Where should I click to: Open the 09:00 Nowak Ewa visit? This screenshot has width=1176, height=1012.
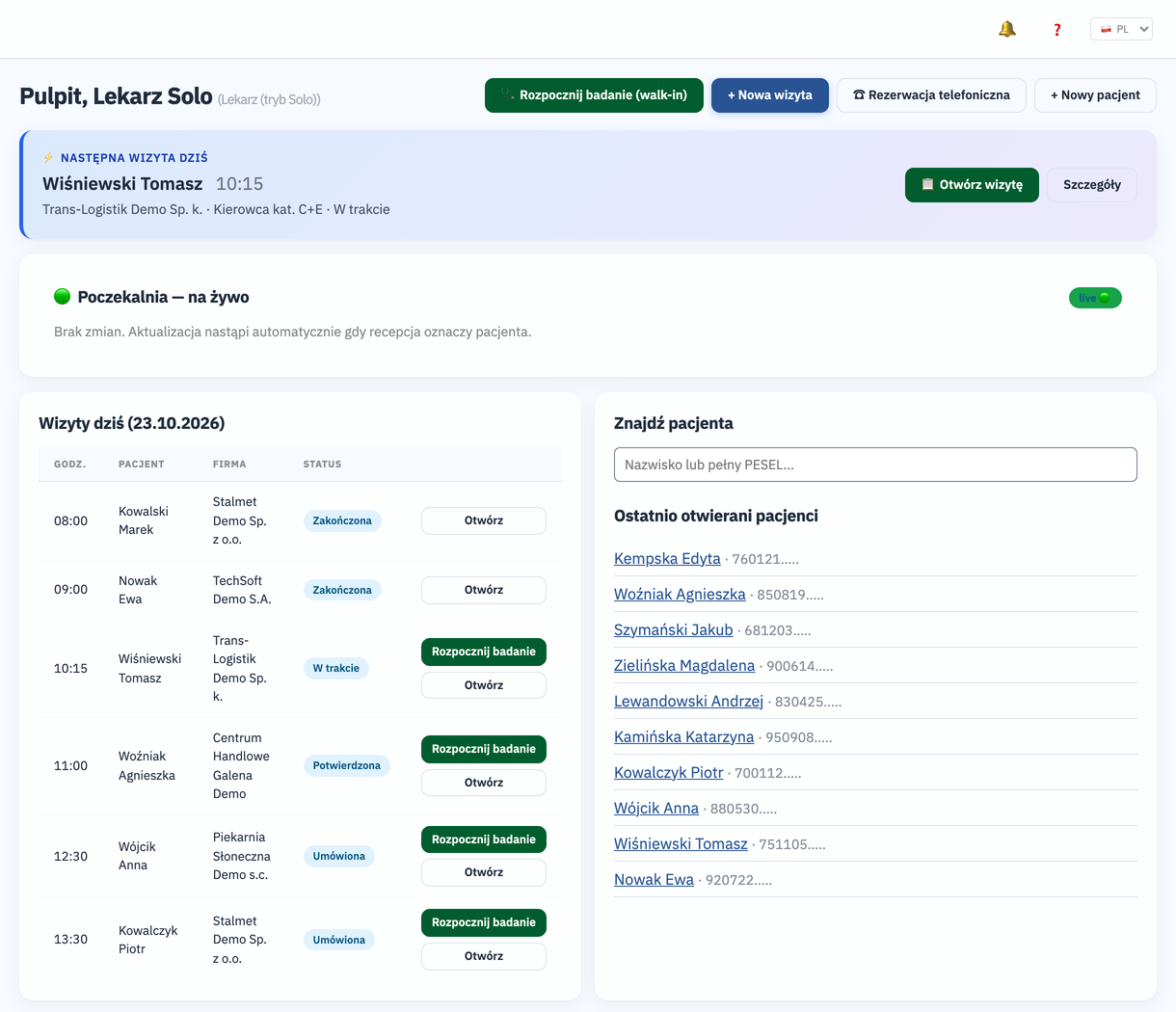coord(484,590)
